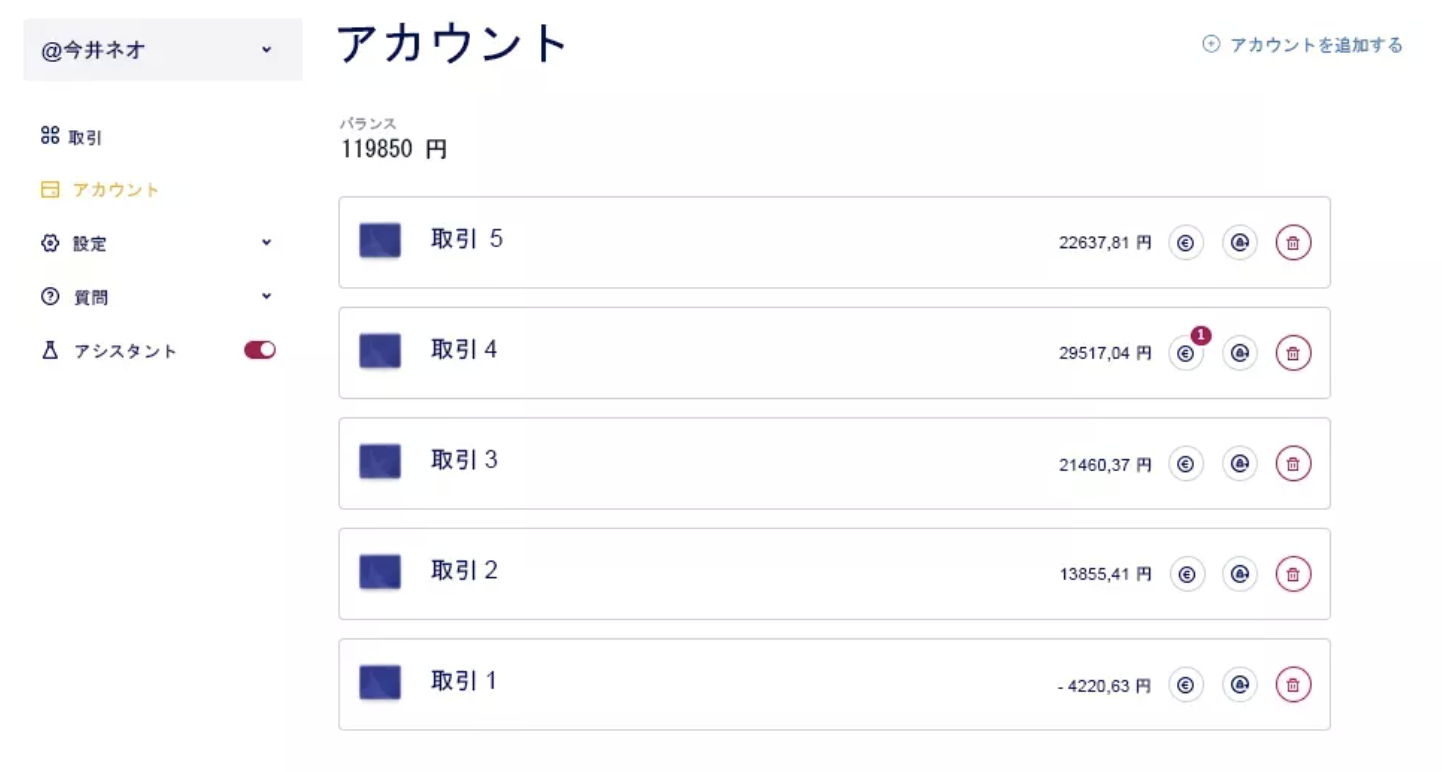The width and height of the screenshot is (1442, 772).
Task: Delete the 取引 5 account via trash icon
Action: [x=1293, y=243]
